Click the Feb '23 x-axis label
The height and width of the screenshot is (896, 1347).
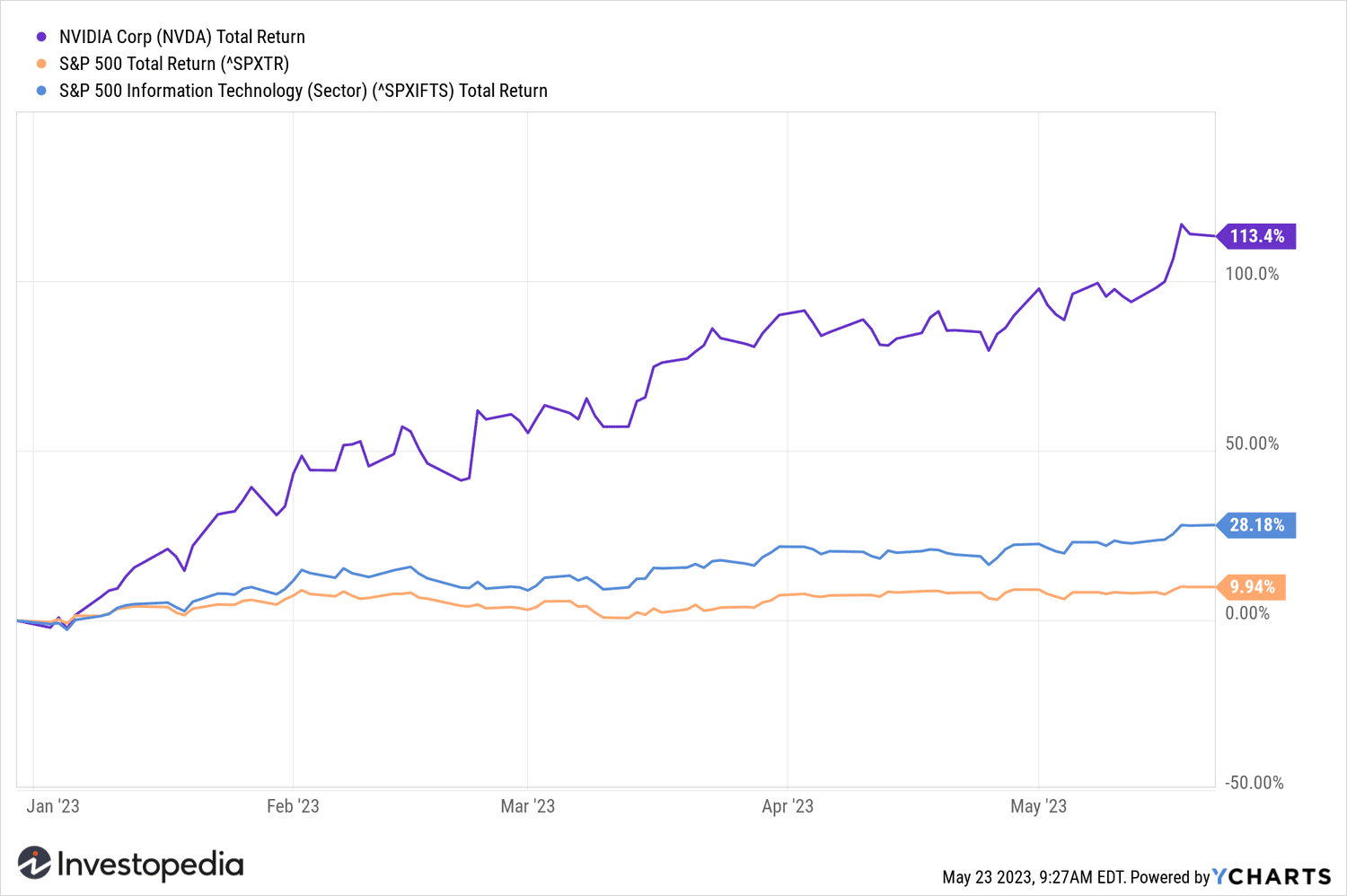pyautogui.click(x=293, y=806)
